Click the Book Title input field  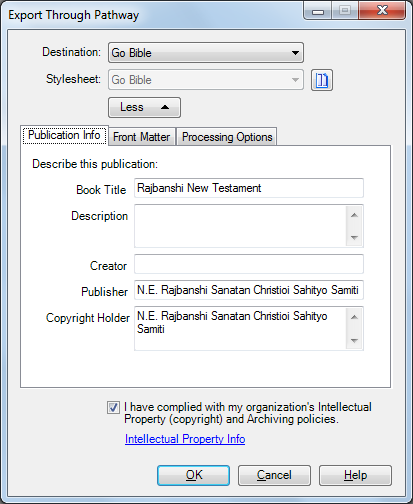pos(249,188)
